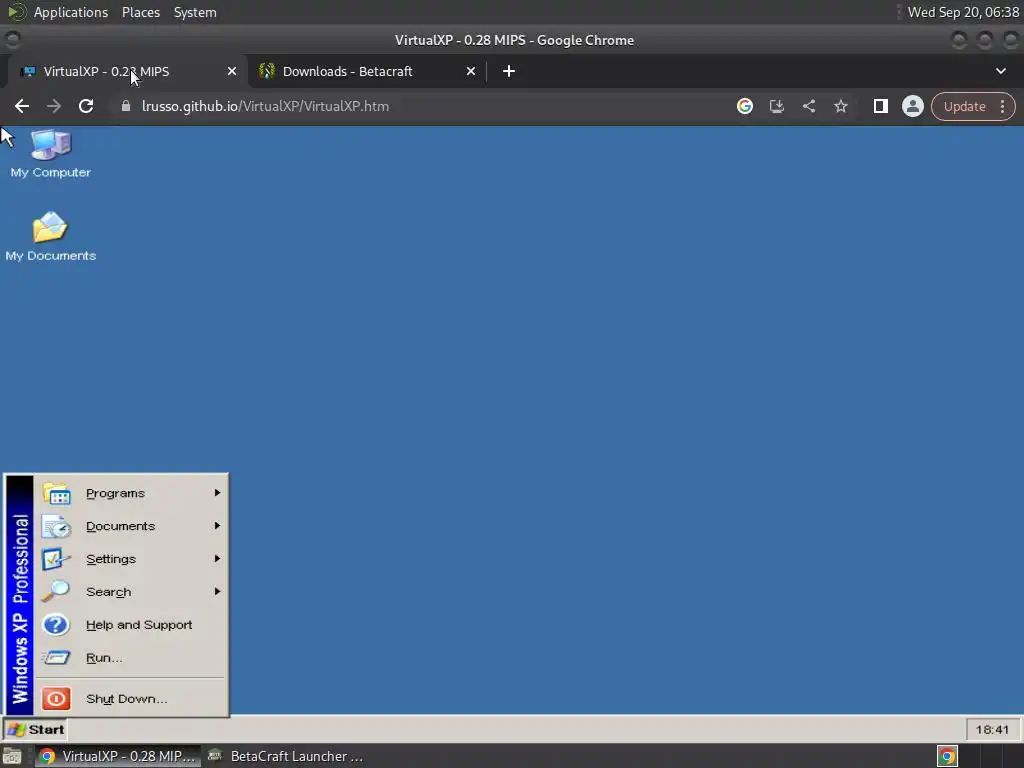This screenshot has height=768, width=1024.
Task: Click the Chrome icon in the system tray
Action: click(947, 756)
